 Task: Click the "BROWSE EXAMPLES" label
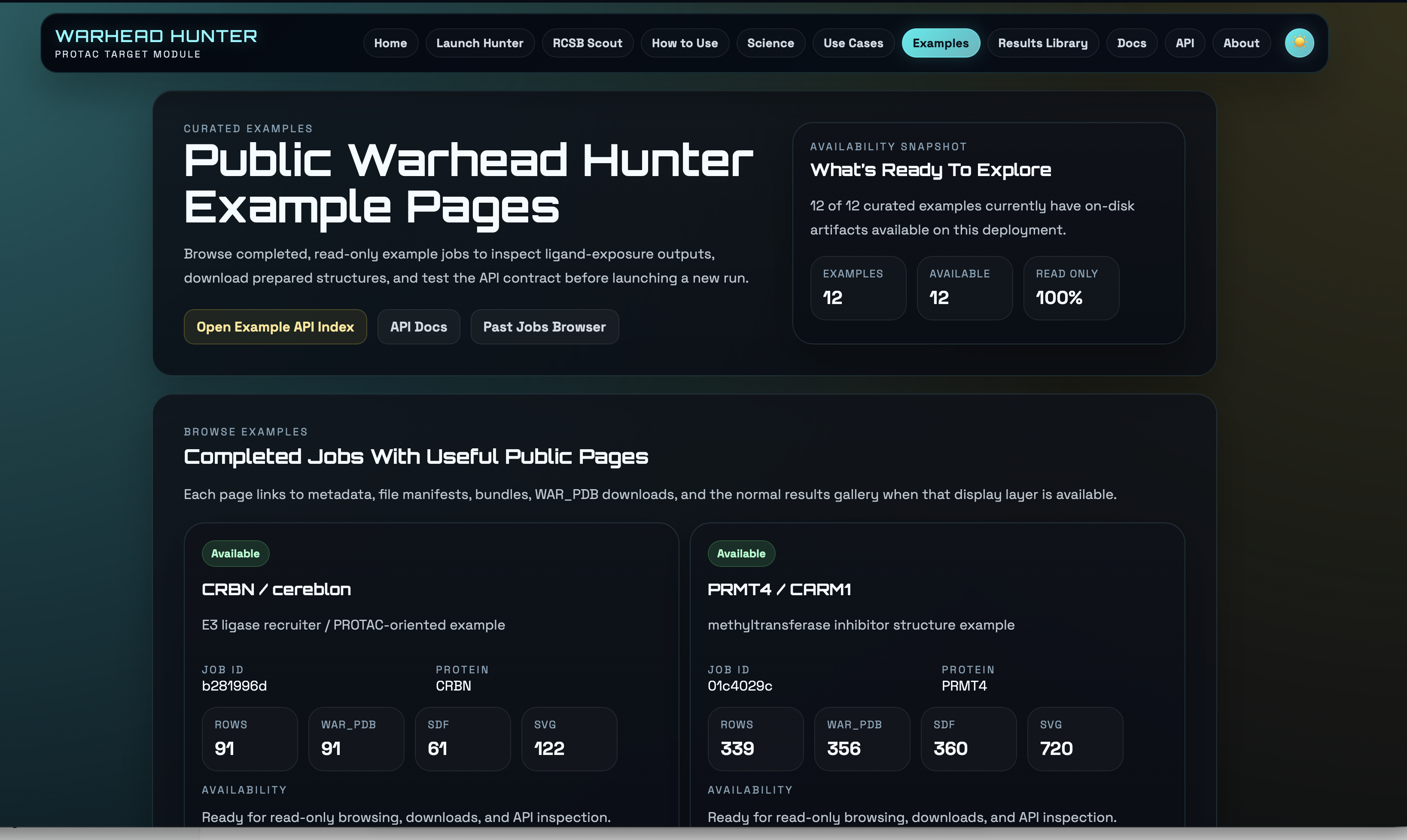tap(246, 432)
